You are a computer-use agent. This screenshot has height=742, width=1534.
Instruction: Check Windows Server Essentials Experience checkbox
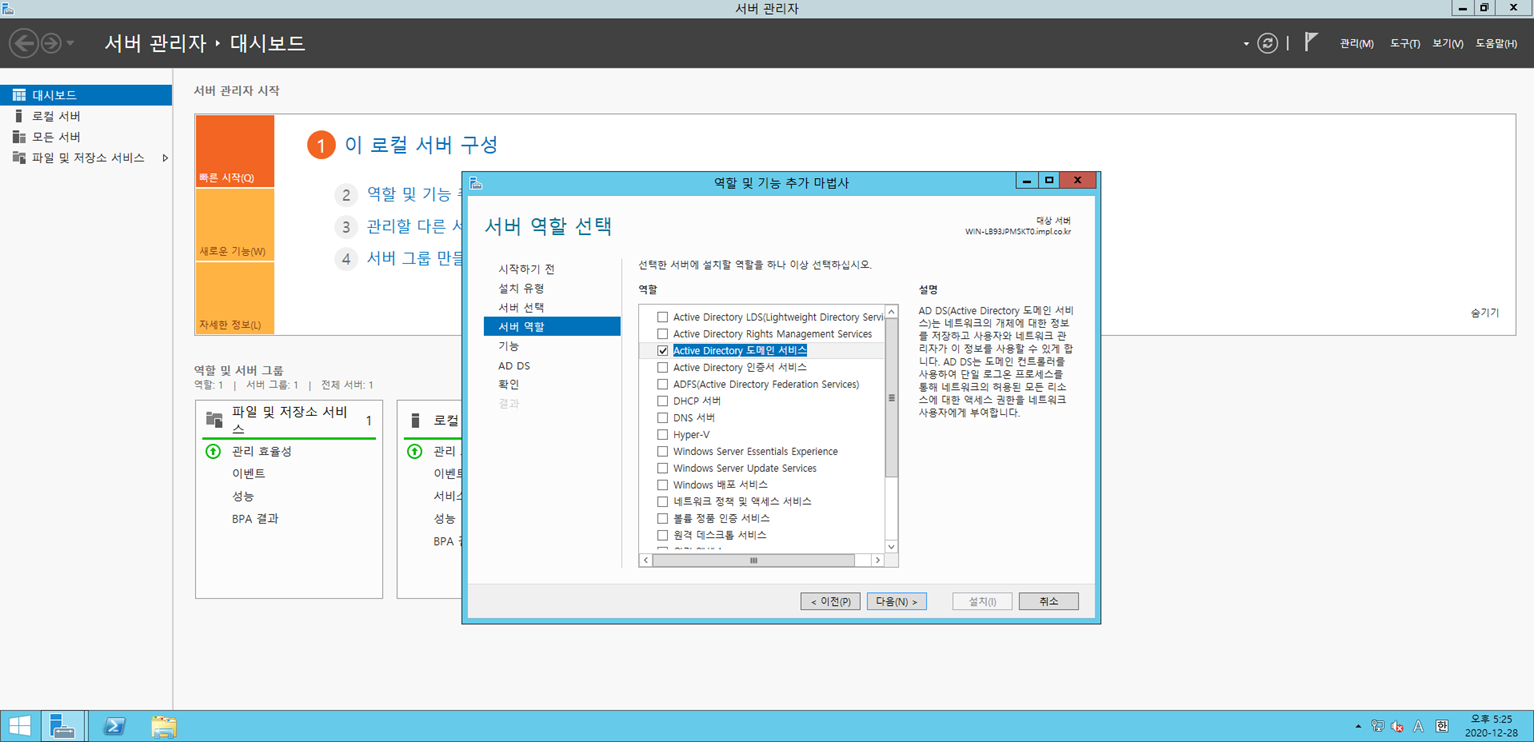(x=662, y=452)
